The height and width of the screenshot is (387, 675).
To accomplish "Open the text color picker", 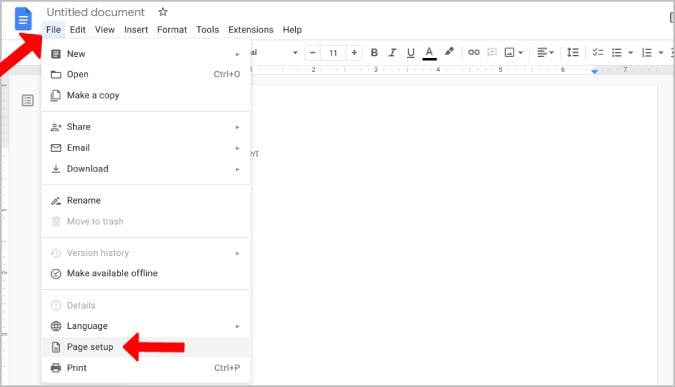I will [429, 53].
